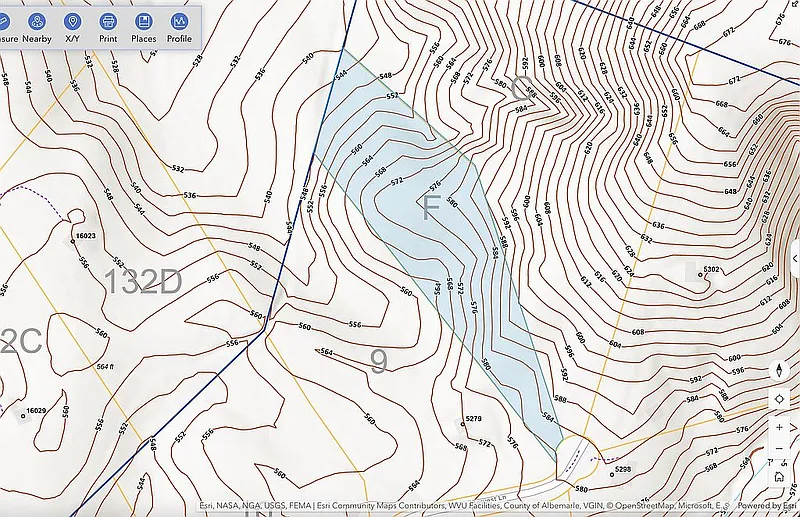Select the X/Y coordinate tool

click(72, 27)
